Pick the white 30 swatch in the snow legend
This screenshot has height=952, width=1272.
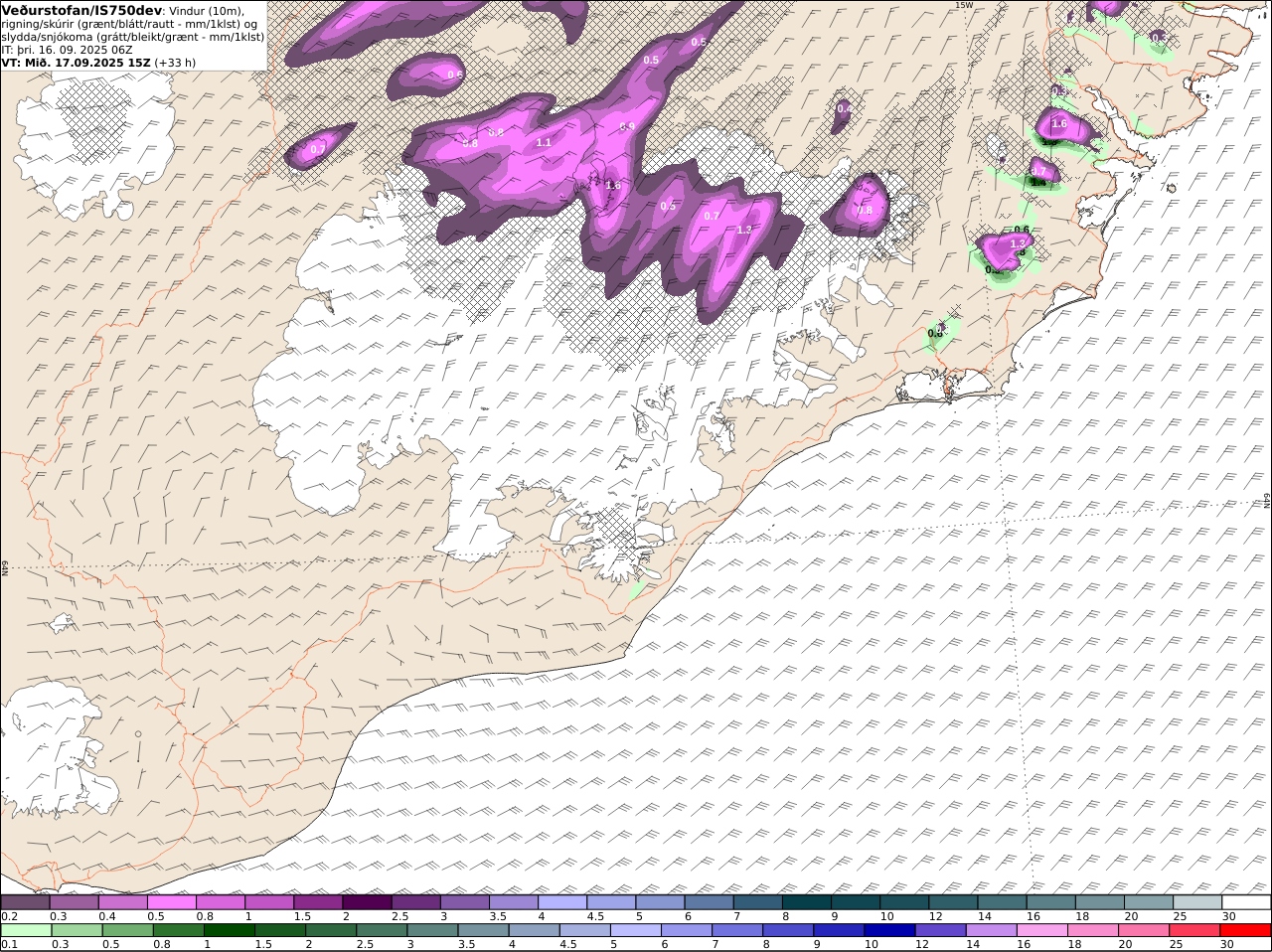1246,902
